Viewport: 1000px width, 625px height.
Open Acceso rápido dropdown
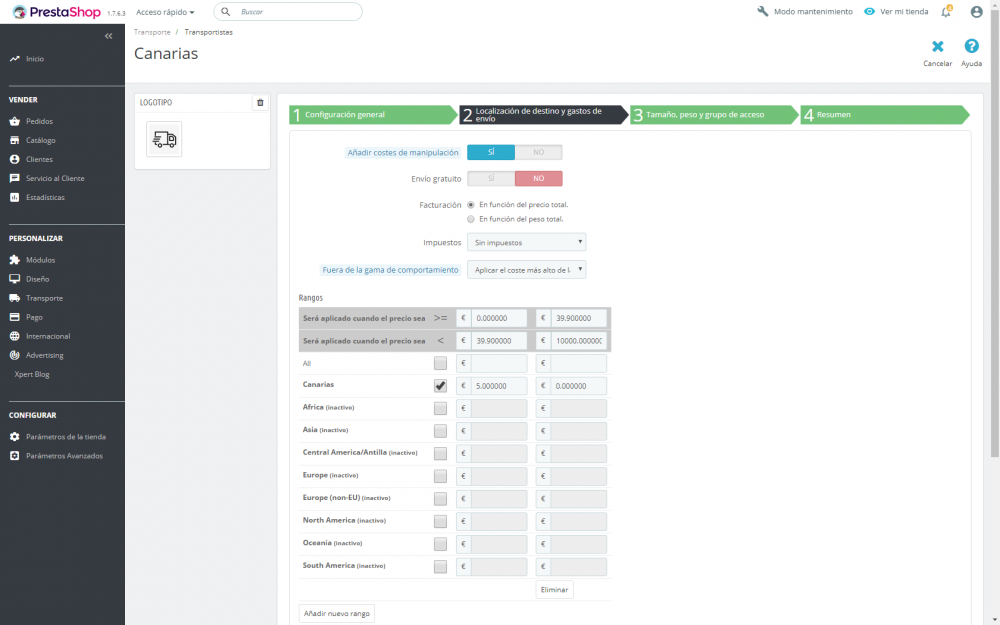tap(165, 12)
